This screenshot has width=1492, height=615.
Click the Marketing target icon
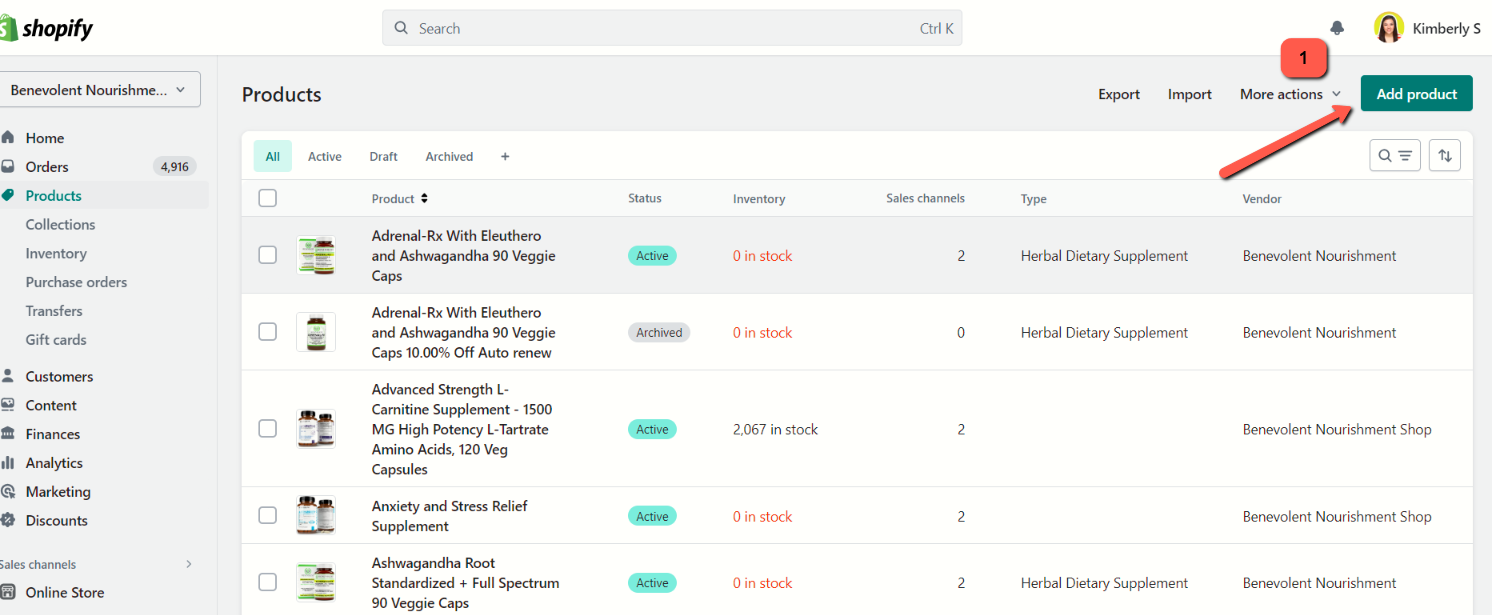[x=8, y=492]
